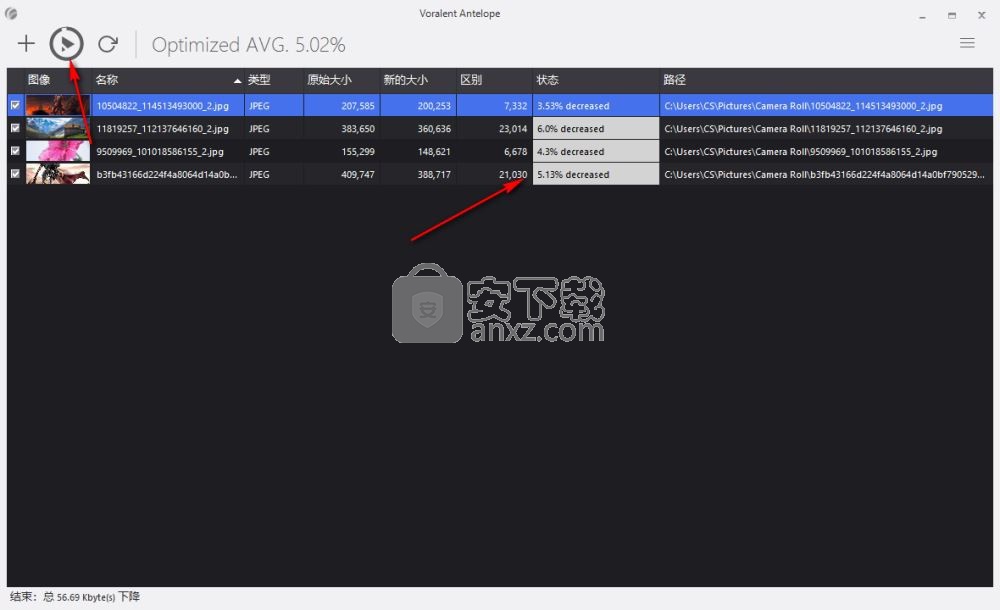Image resolution: width=1000 pixels, height=610 pixels.
Task: Click the path containing b3fb43166d224f4a8064d14a0bf790529
Action: click(x=824, y=175)
